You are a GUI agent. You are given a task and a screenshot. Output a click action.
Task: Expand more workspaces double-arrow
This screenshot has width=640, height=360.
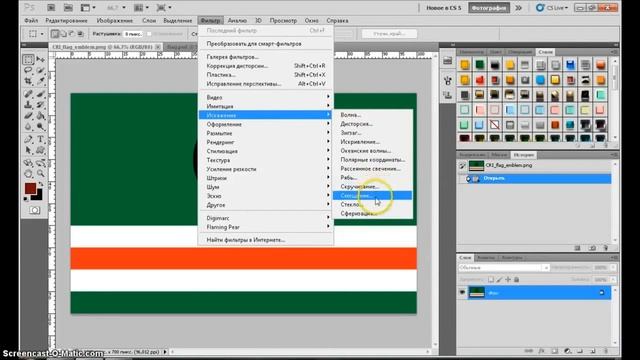519,8
